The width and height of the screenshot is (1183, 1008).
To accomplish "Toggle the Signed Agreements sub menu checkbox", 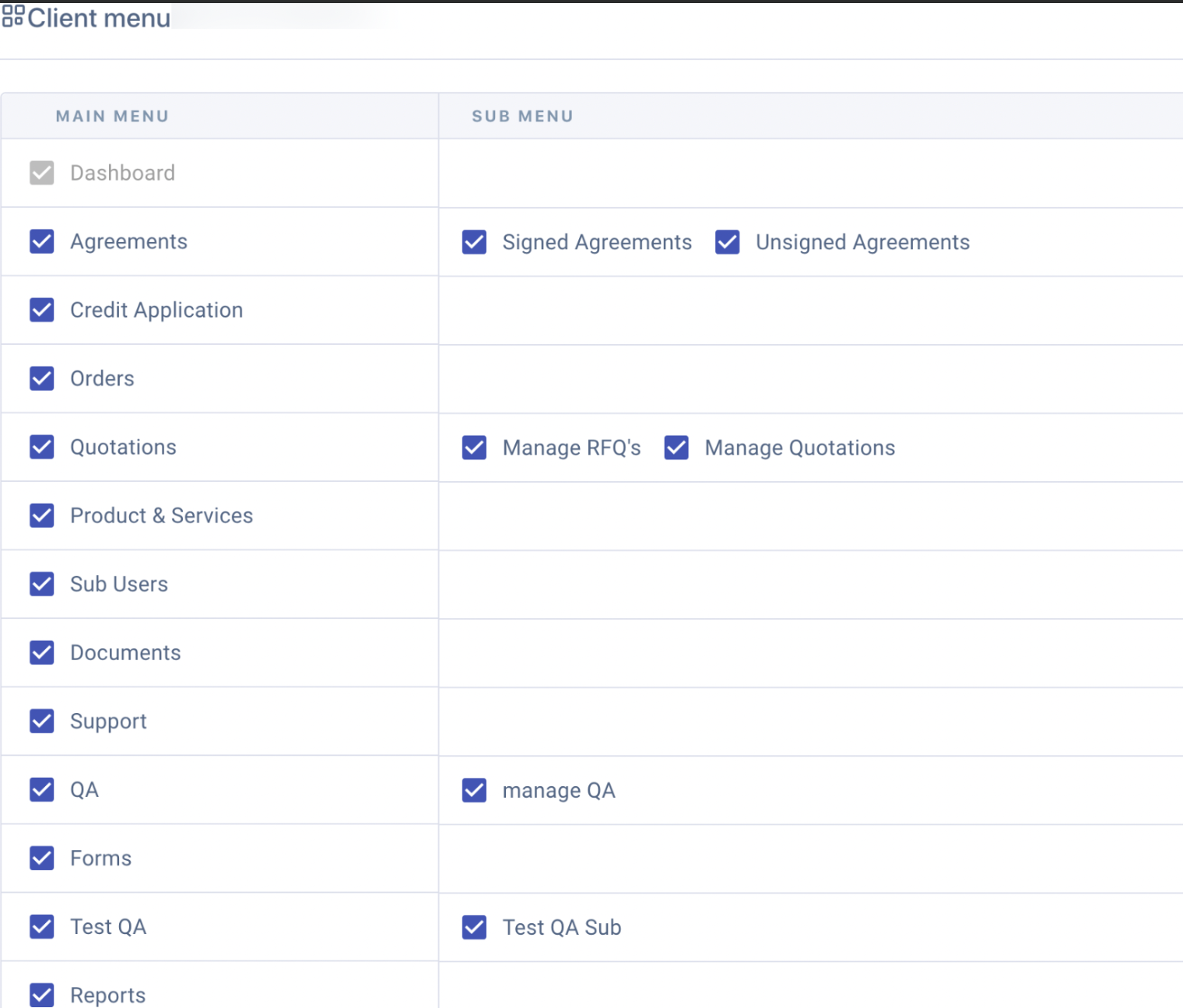I will pyautogui.click(x=474, y=242).
